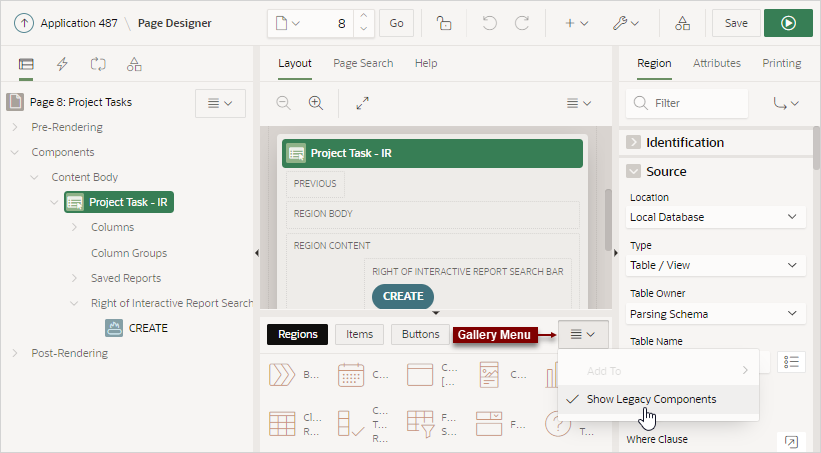The height and width of the screenshot is (453, 821).
Task: Click the Application 487 up-arrow icon
Action: pyautogui.click(x=24, y=23)
